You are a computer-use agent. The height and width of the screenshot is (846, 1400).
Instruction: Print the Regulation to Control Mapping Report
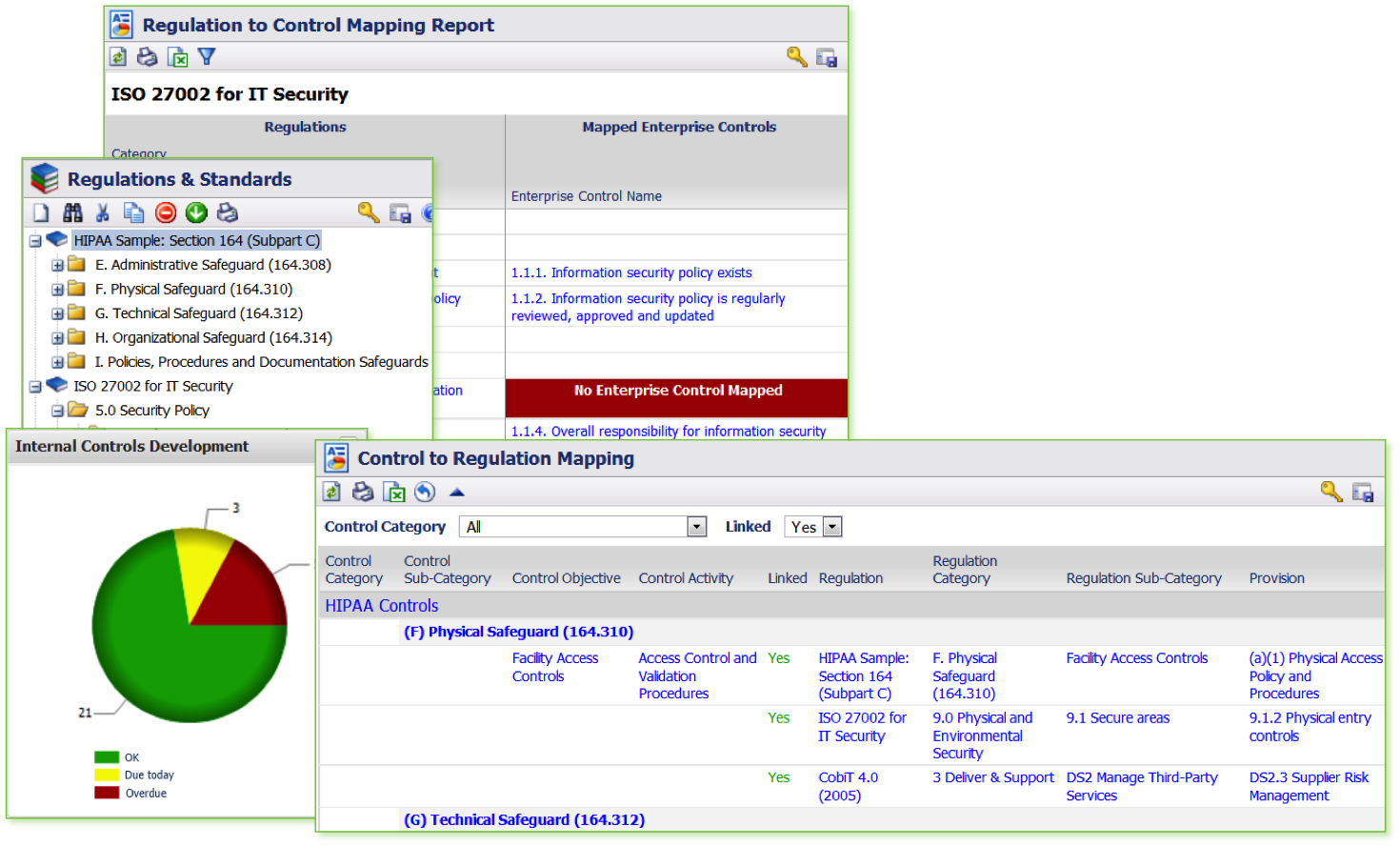coord(147,57)
